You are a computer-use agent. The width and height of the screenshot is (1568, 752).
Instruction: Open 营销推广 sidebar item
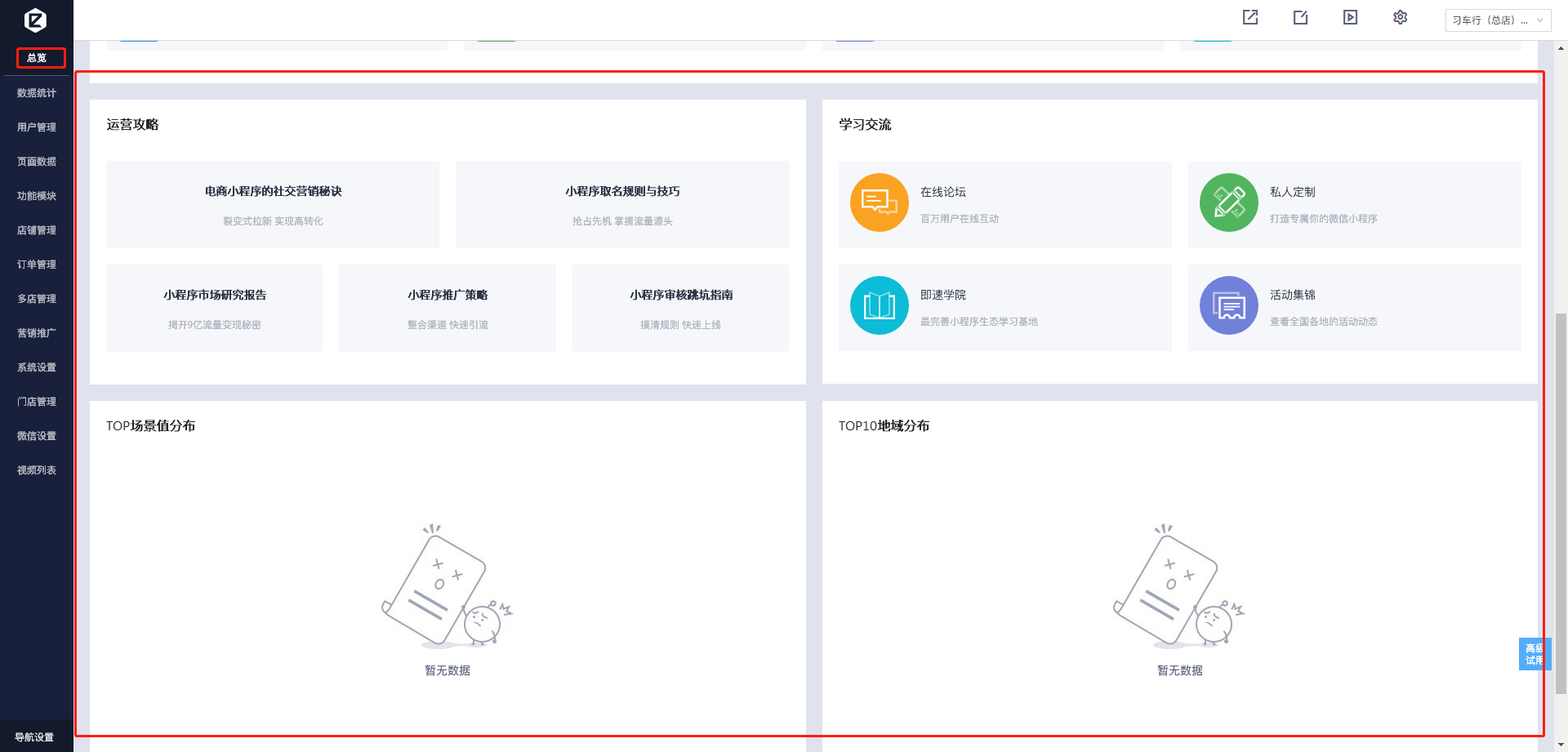[x=37, y=333]
